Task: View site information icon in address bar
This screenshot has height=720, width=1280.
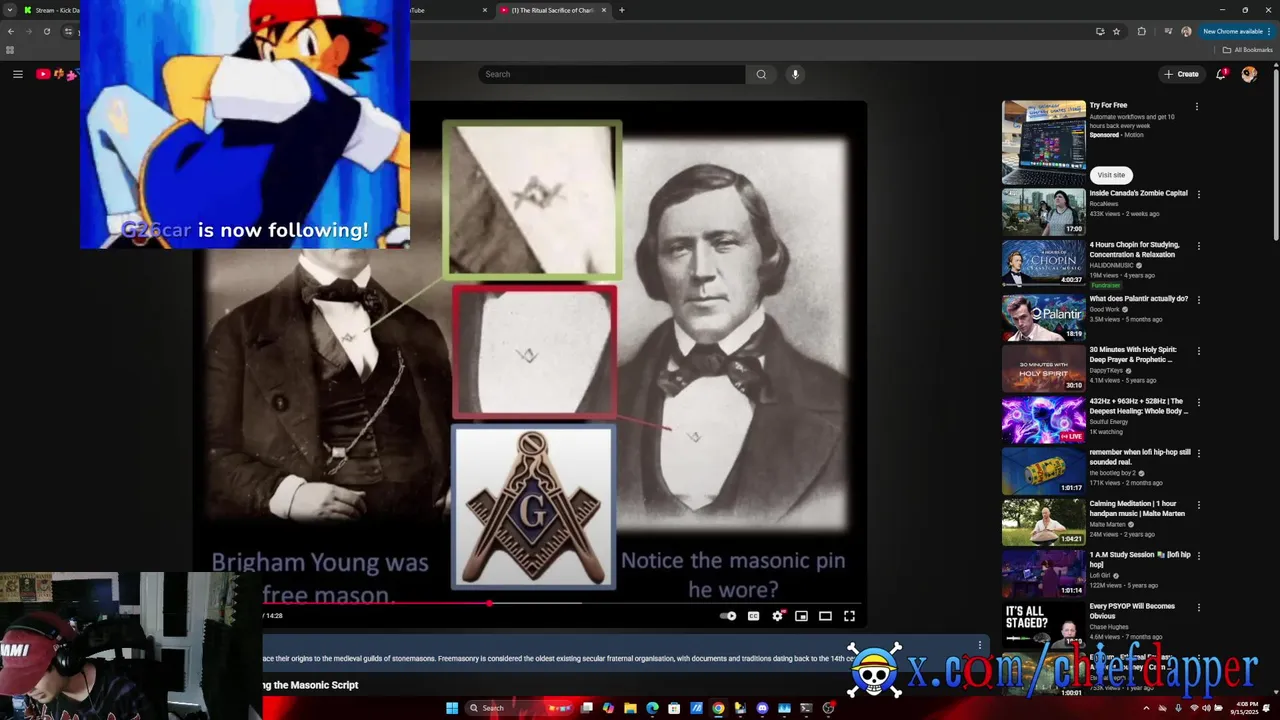Action: coord(68,31)
